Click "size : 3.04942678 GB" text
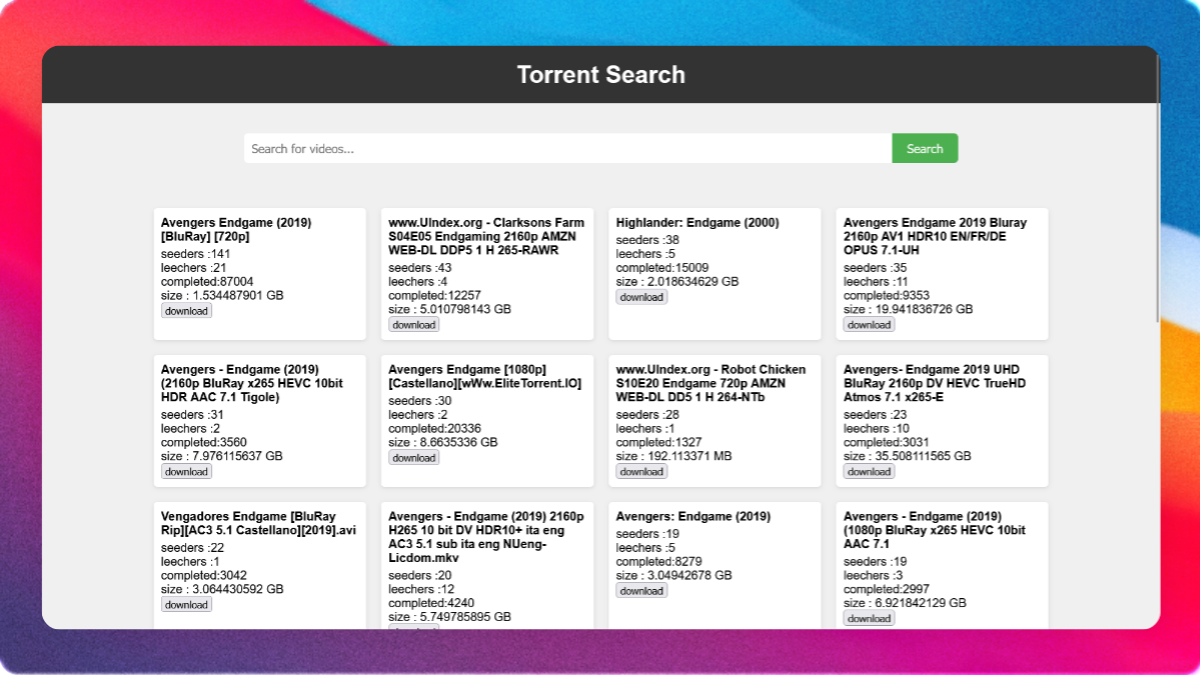 (674, 576)
